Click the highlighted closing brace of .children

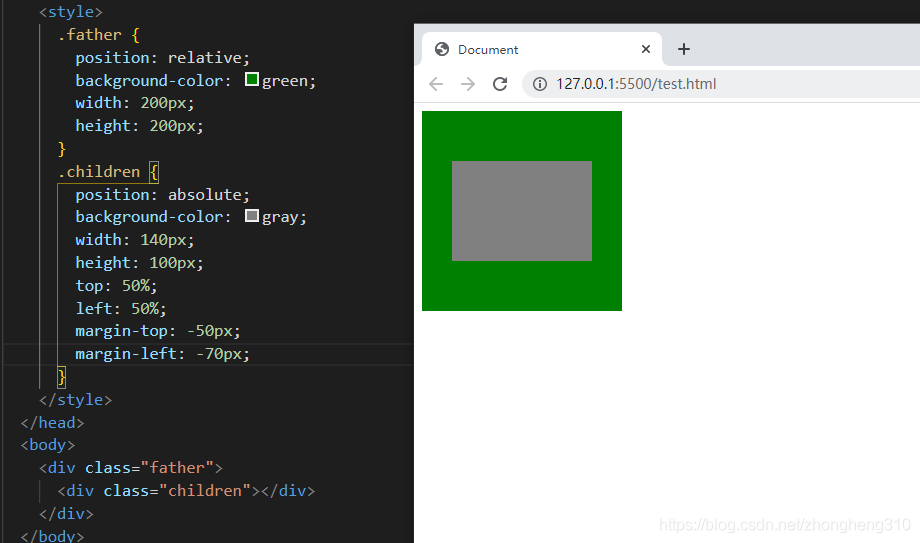tap(62, 377)
